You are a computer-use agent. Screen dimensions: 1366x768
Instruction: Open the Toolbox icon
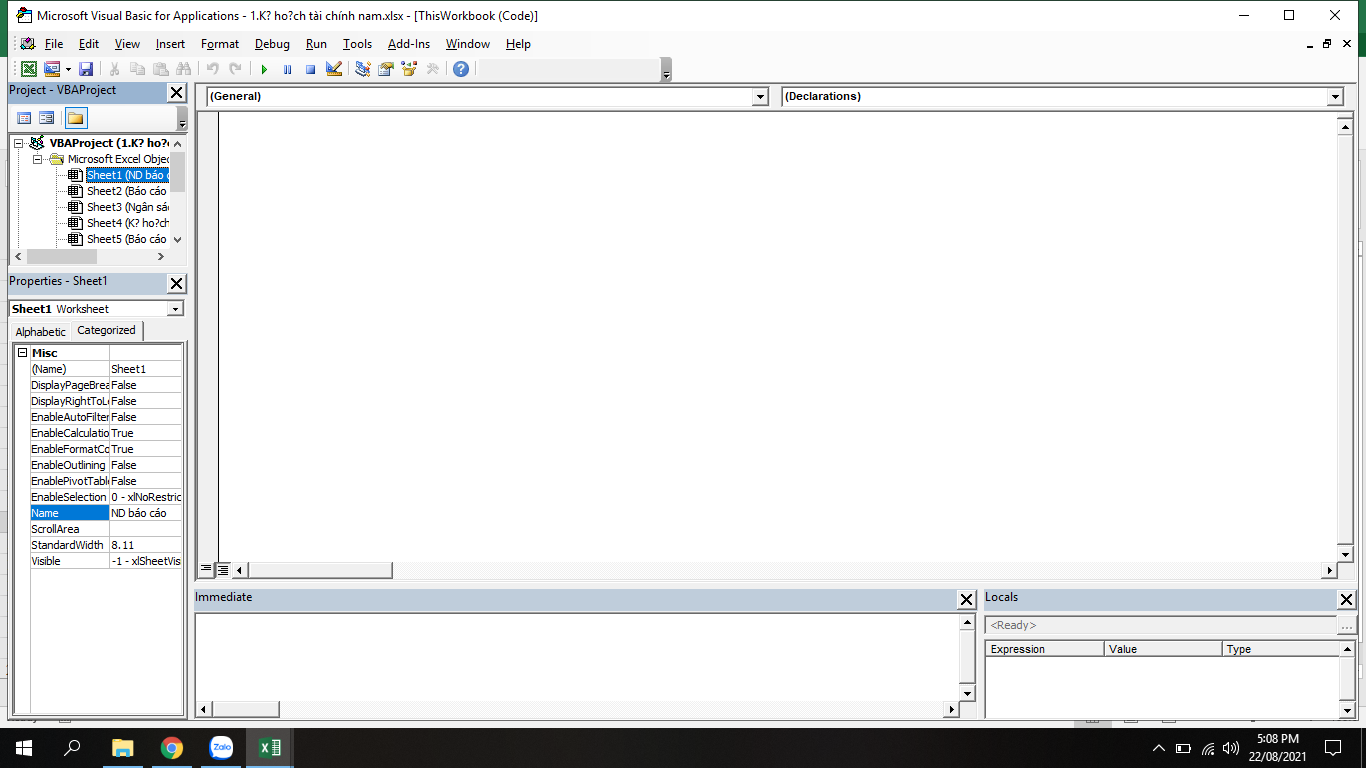click(432, 69)
